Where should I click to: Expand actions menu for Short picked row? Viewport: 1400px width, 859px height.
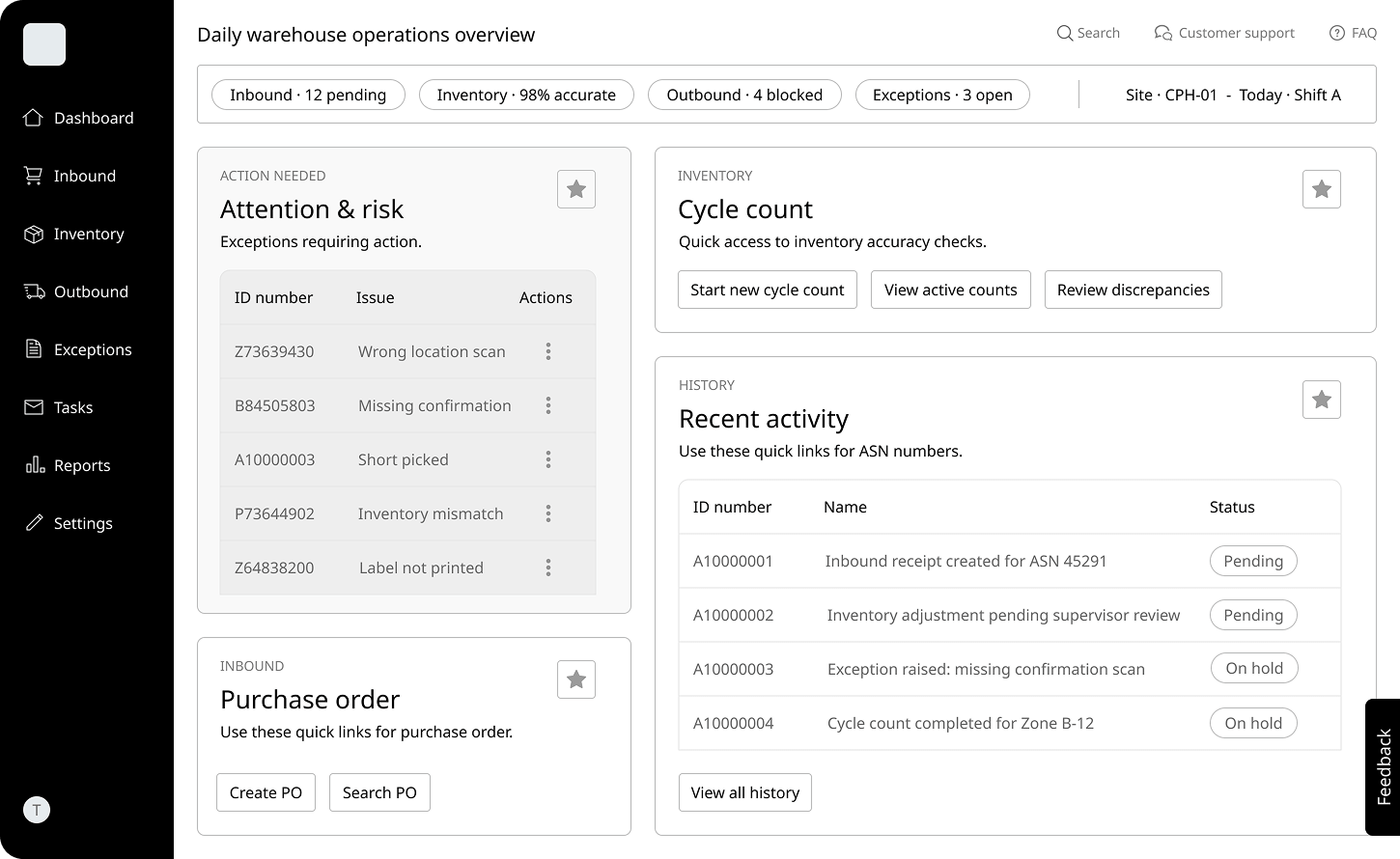548,459
